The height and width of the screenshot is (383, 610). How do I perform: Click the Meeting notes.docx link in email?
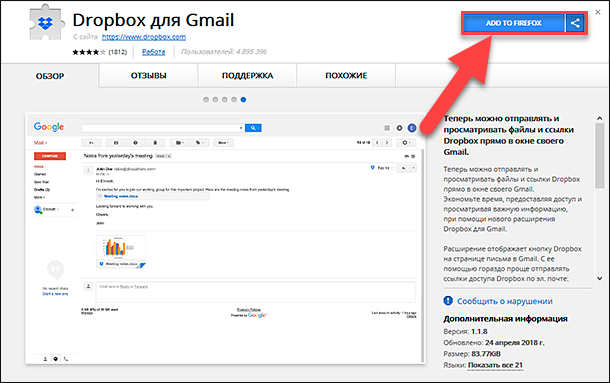(x=121, y=196)
